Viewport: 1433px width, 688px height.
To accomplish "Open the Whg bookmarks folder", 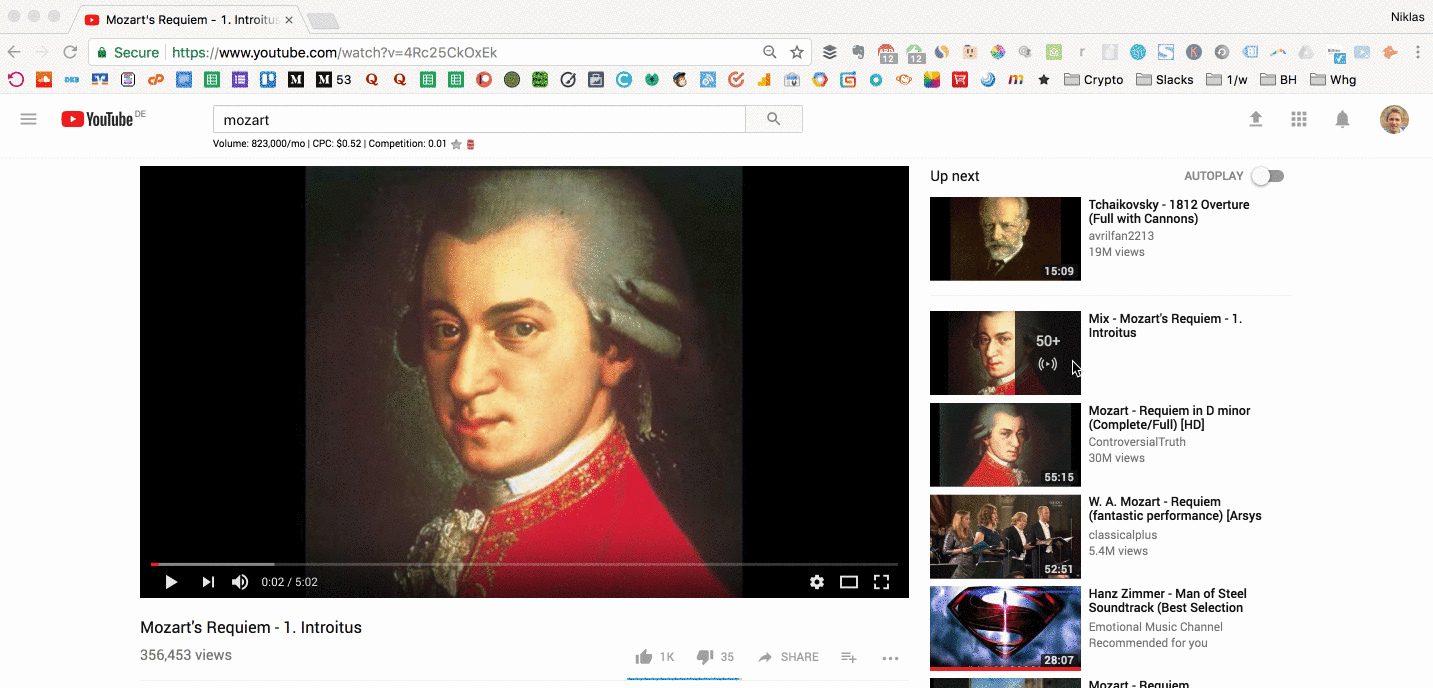I will [1333, 79].
